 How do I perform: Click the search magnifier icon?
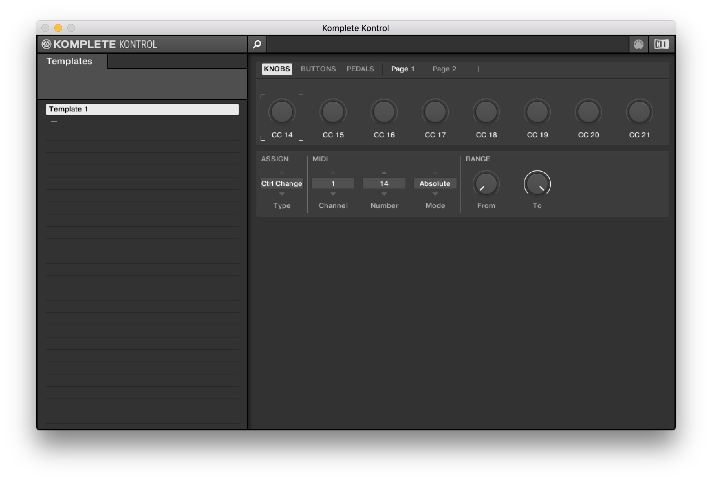257,44
